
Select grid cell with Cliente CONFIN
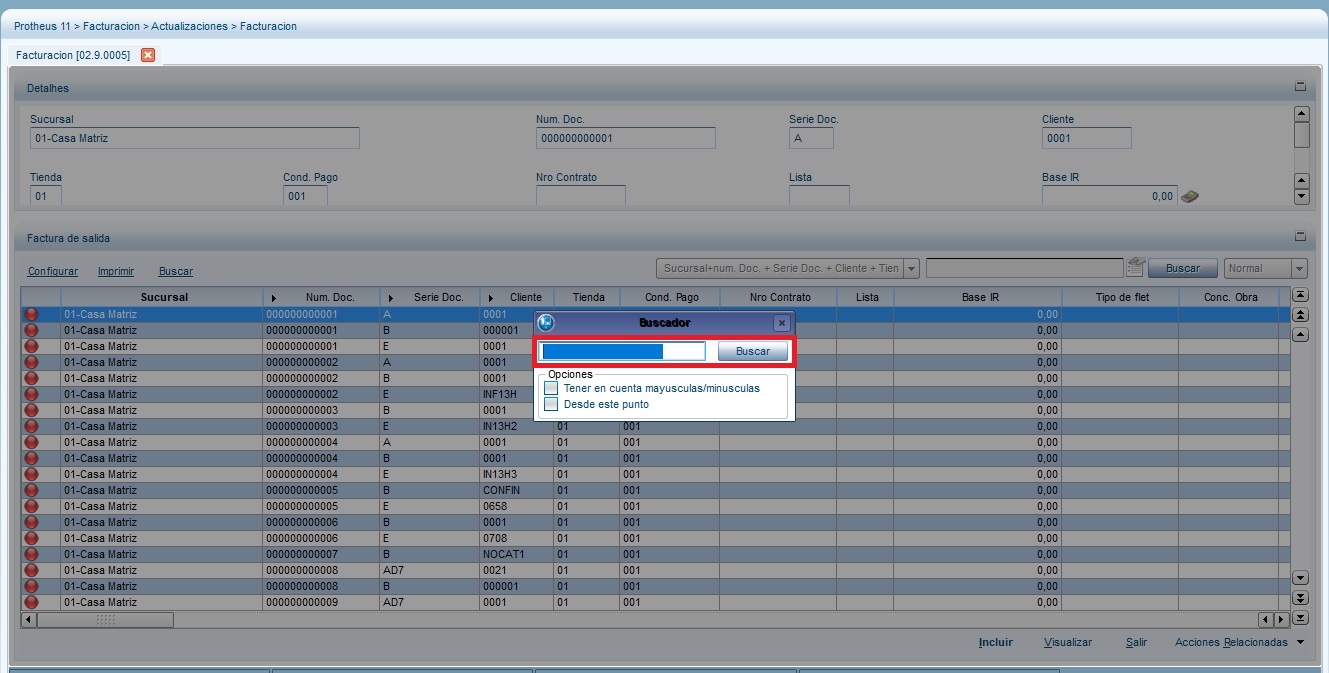click(x=517, y=490)
